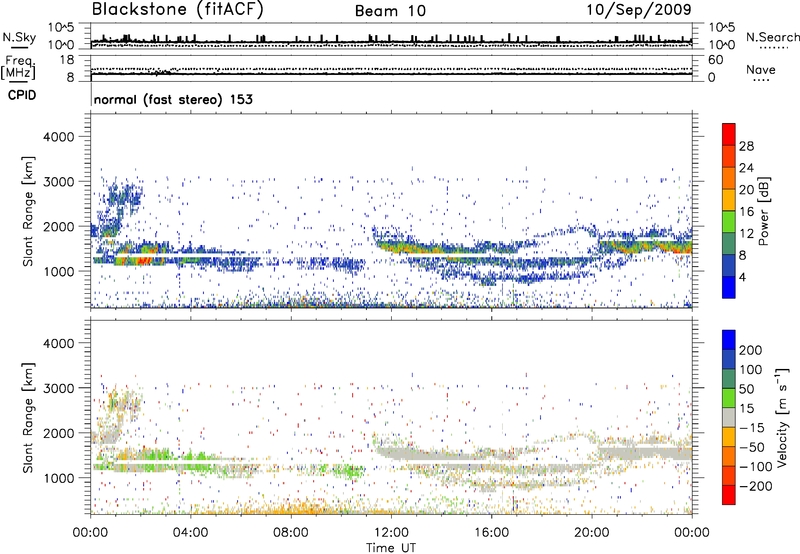
Task: Pick the light green 12–16 dB power colorbar segment
Action: tap(729, 222)
